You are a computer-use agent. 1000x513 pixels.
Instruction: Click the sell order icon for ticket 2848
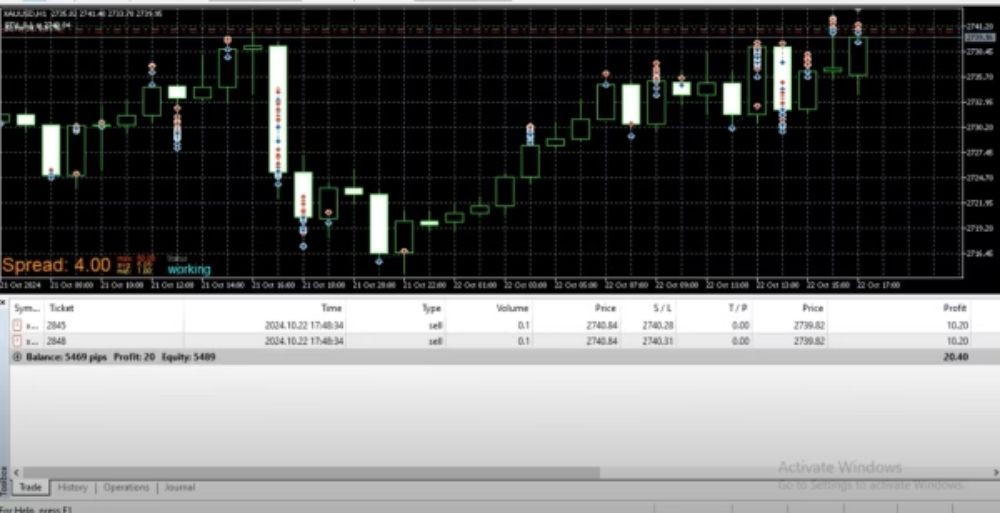tap(16, 341)
